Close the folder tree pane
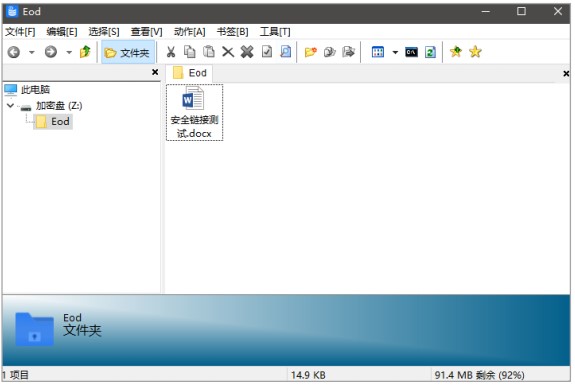The image size is (575, 385). pyautogui.click(x=155, y=72)
